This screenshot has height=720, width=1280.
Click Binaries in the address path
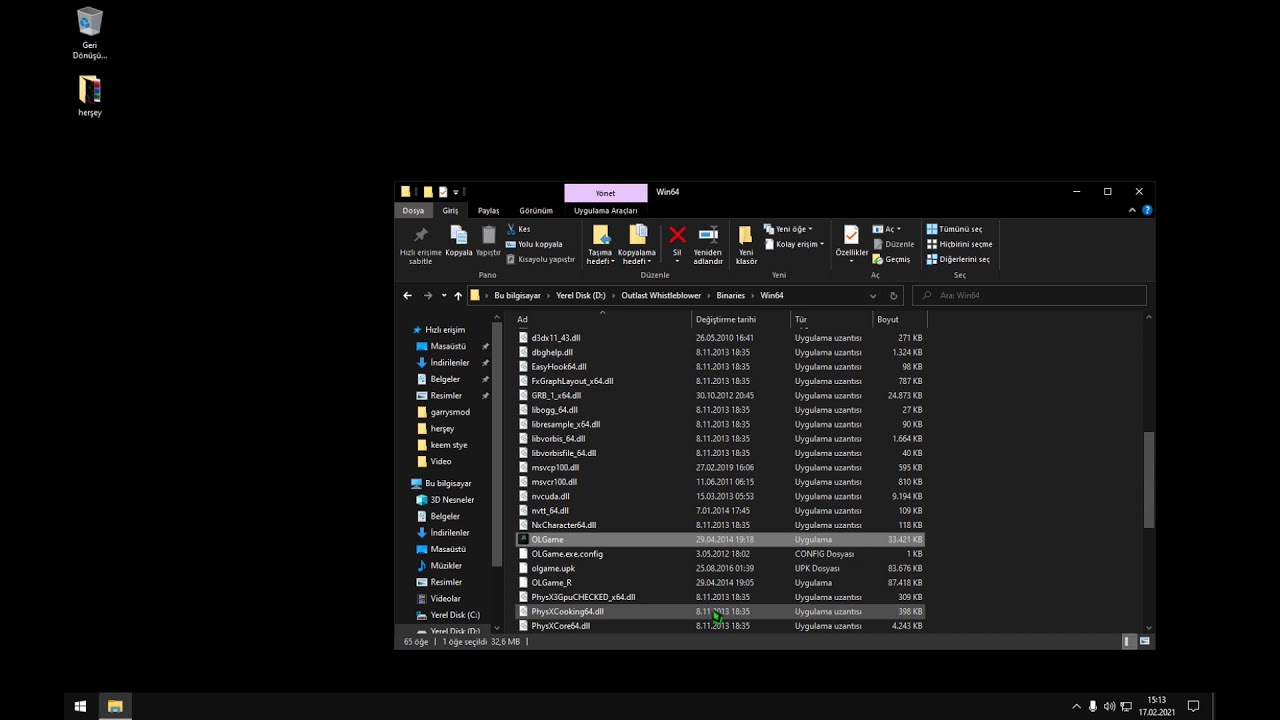tap(731, 296)
